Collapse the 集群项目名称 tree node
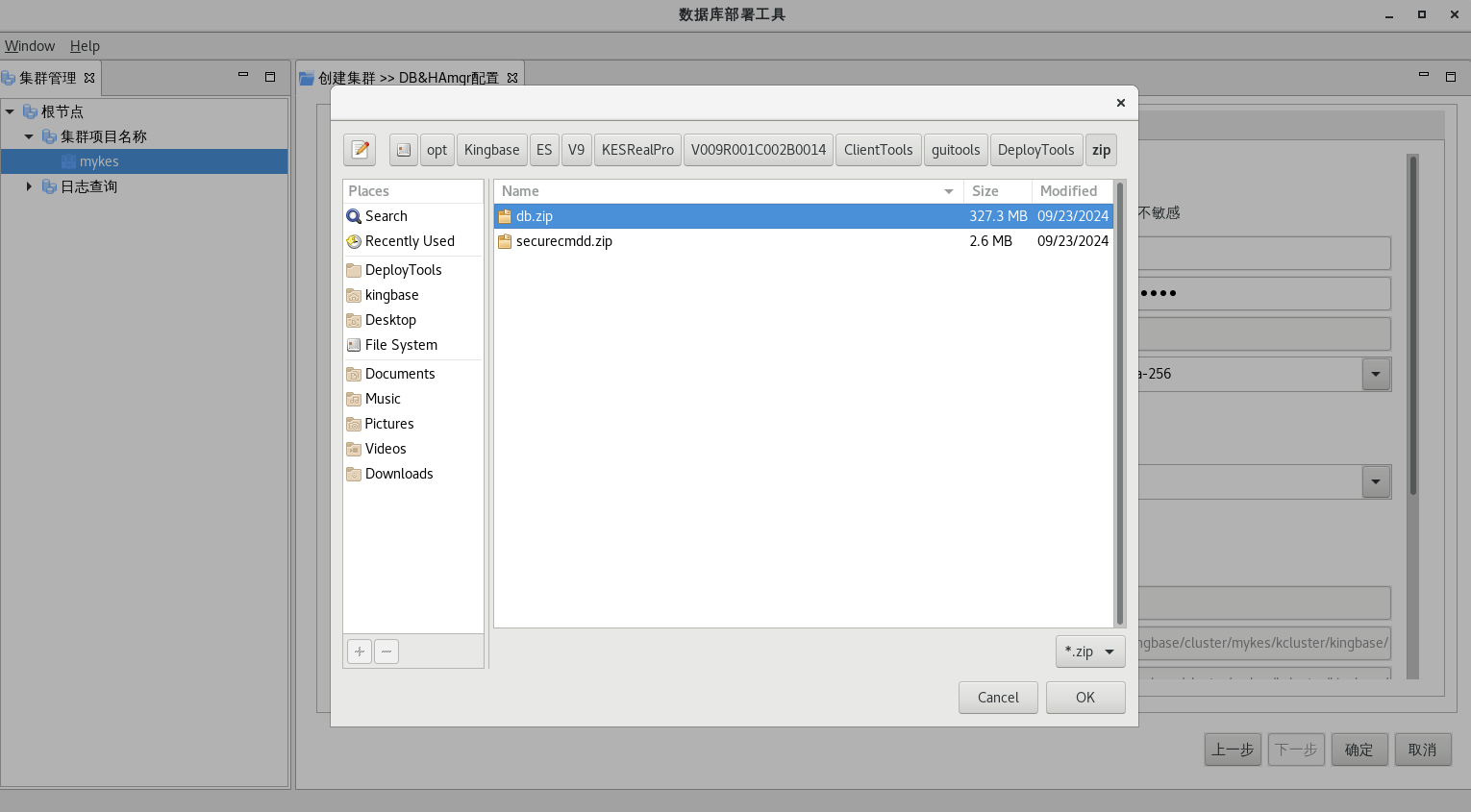This screenshot has width=1471, height=812. pyautogui.click(x=29, y=136)
